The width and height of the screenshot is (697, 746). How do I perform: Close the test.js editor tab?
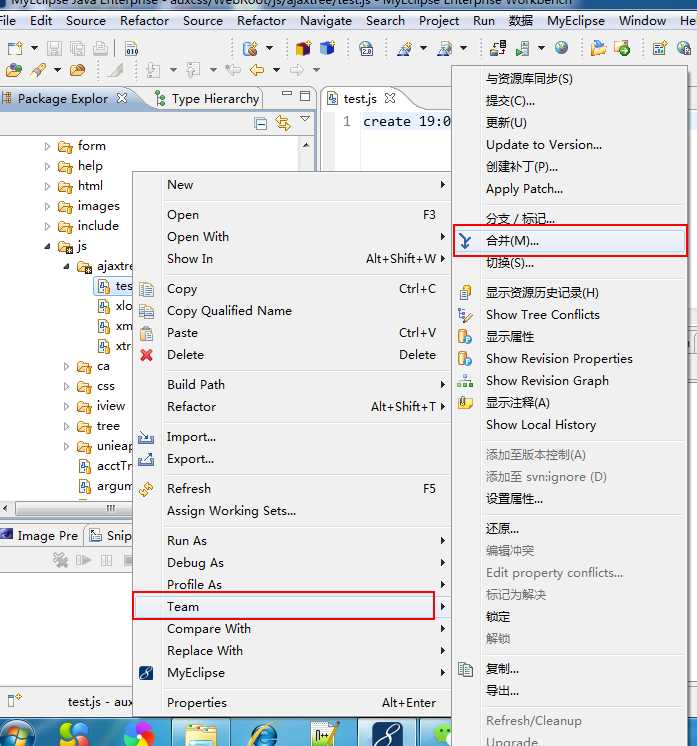point(390,98)
